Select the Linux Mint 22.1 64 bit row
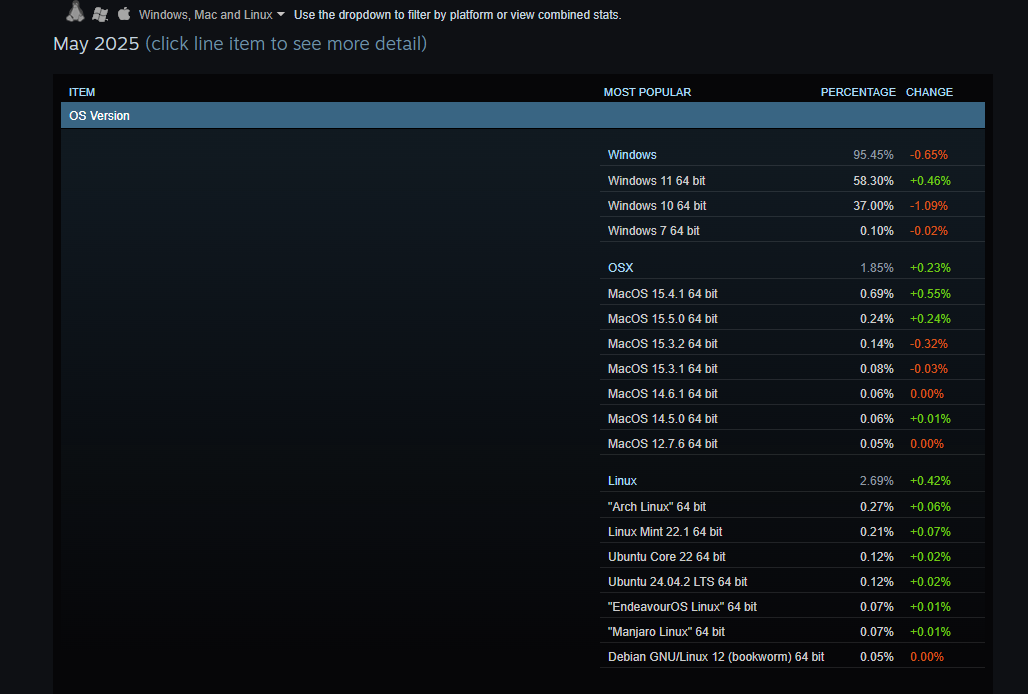1028x694 pixels. [x=792, y=531]
